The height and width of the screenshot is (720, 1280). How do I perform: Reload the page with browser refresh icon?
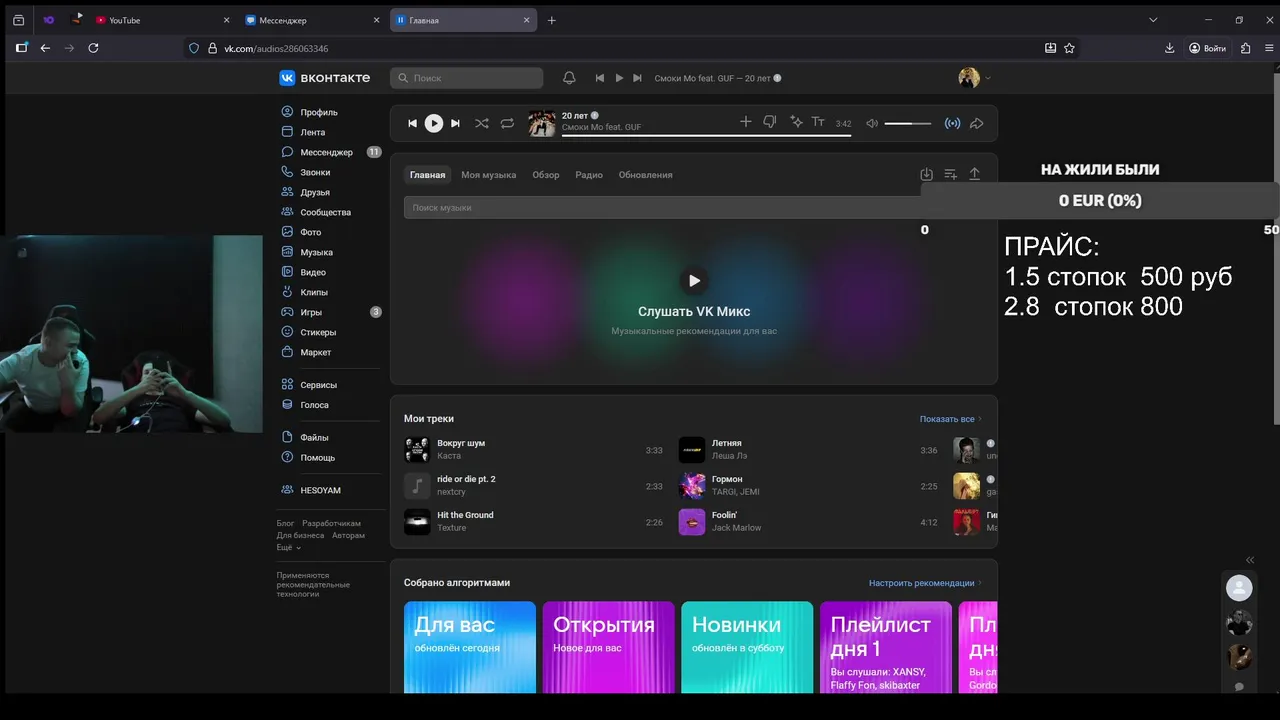(94, 48)
